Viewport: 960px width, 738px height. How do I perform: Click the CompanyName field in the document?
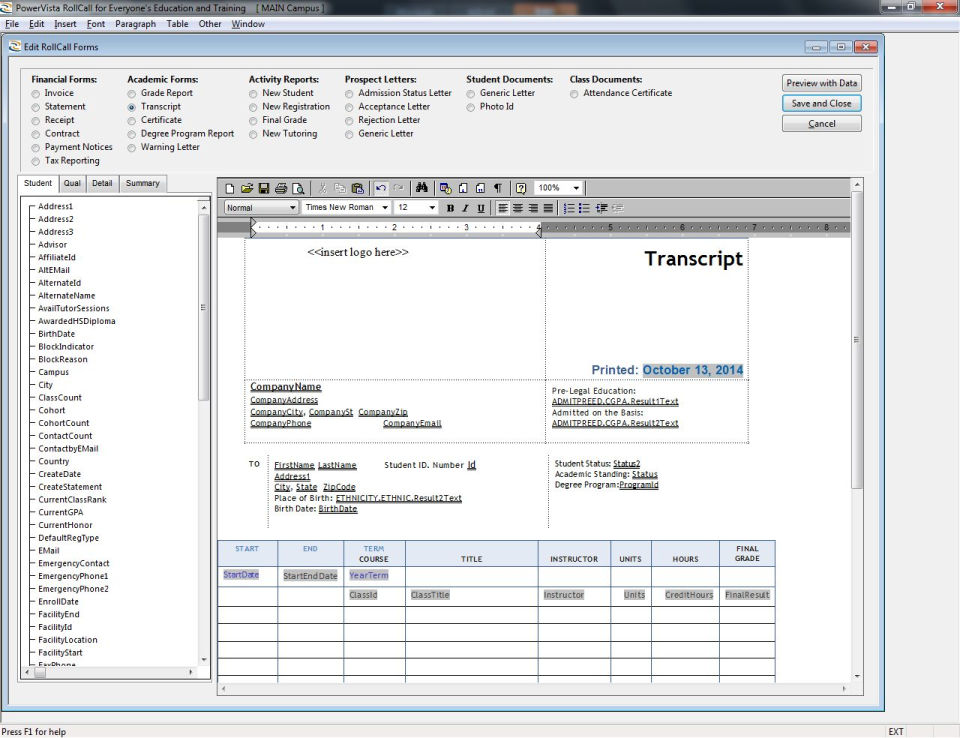click(x=285, y=387)
